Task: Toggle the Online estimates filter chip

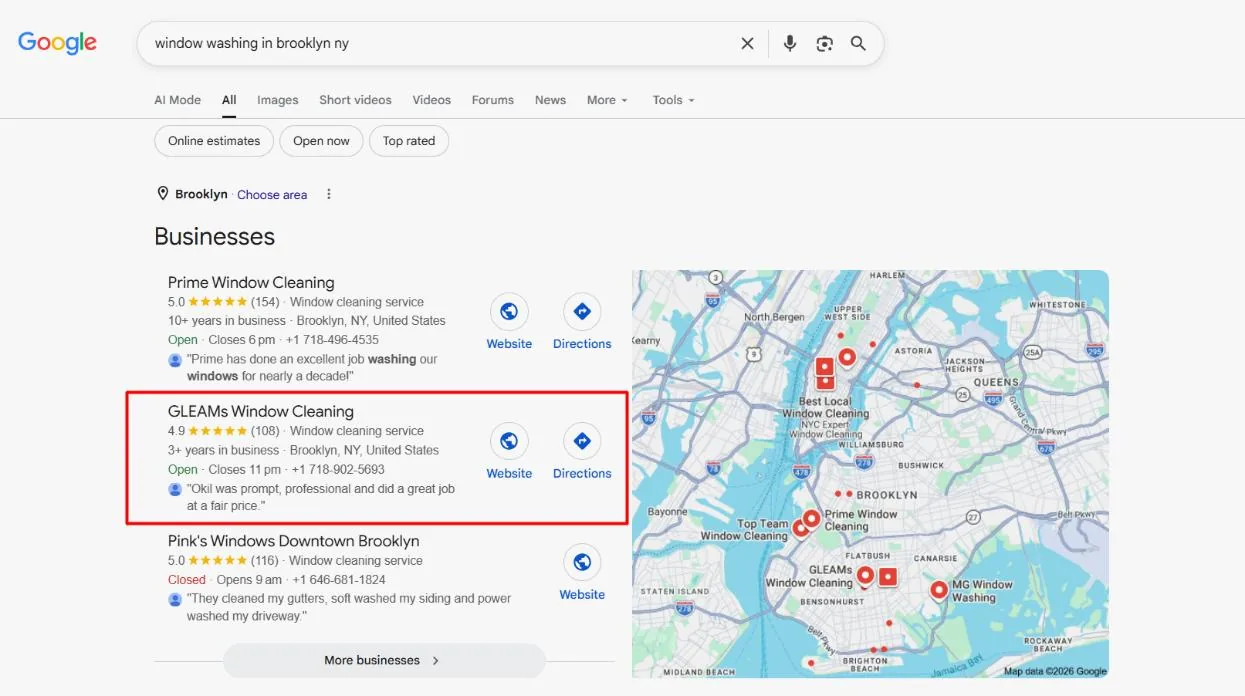Action: click(214, 141)
